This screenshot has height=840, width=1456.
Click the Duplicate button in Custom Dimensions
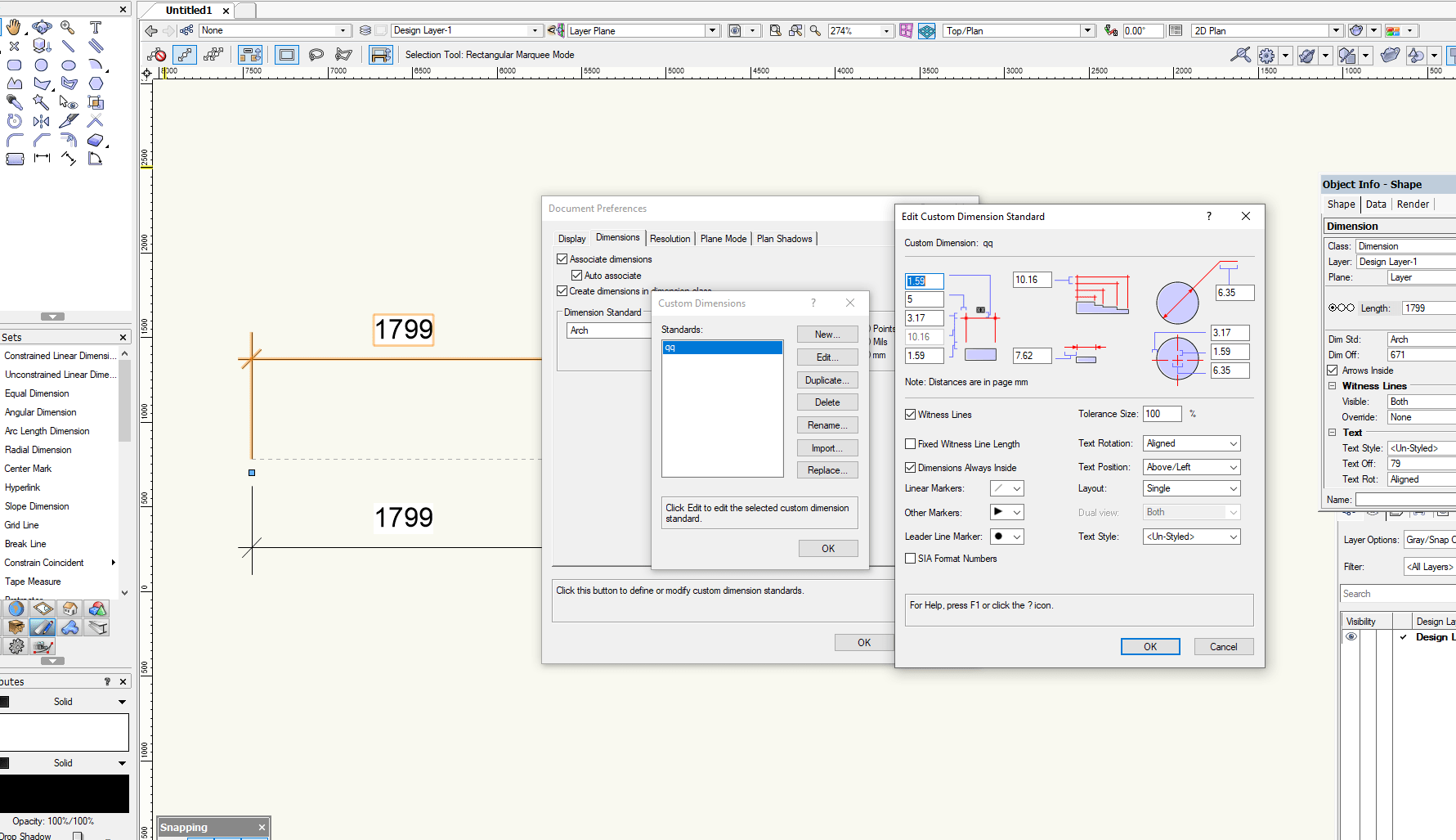pyautogui.click(x=827, y=380)
